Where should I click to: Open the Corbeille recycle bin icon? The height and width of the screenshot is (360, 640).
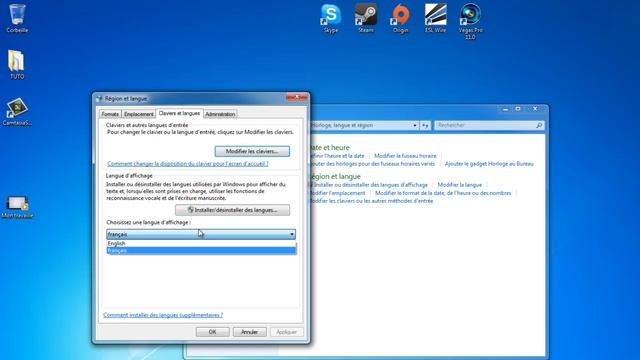click(17, 18)
